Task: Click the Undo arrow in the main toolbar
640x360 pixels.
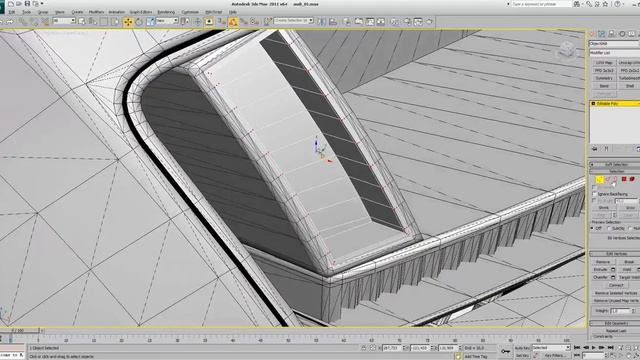Action: coord(1,22)
